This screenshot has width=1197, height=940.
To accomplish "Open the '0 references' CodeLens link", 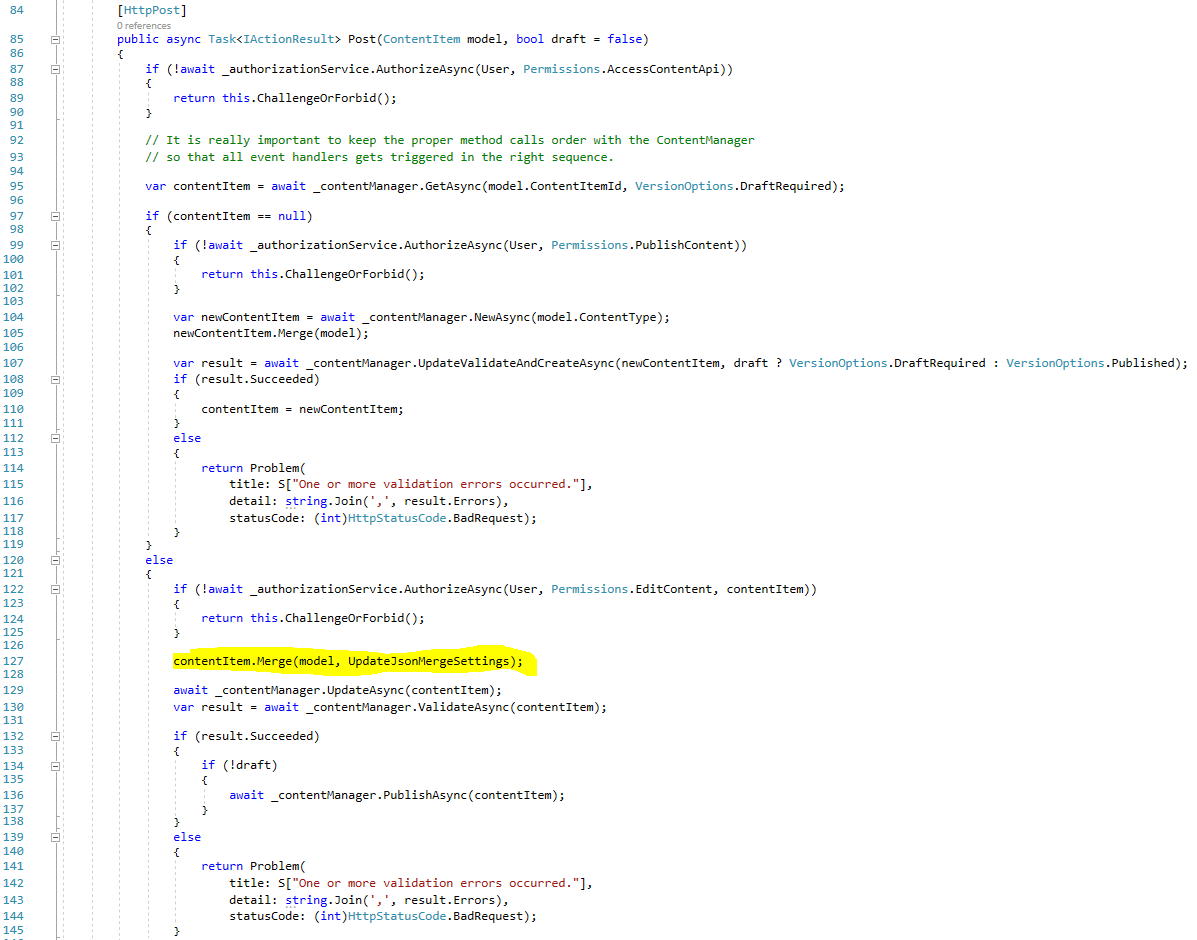I will pos(144,26).
